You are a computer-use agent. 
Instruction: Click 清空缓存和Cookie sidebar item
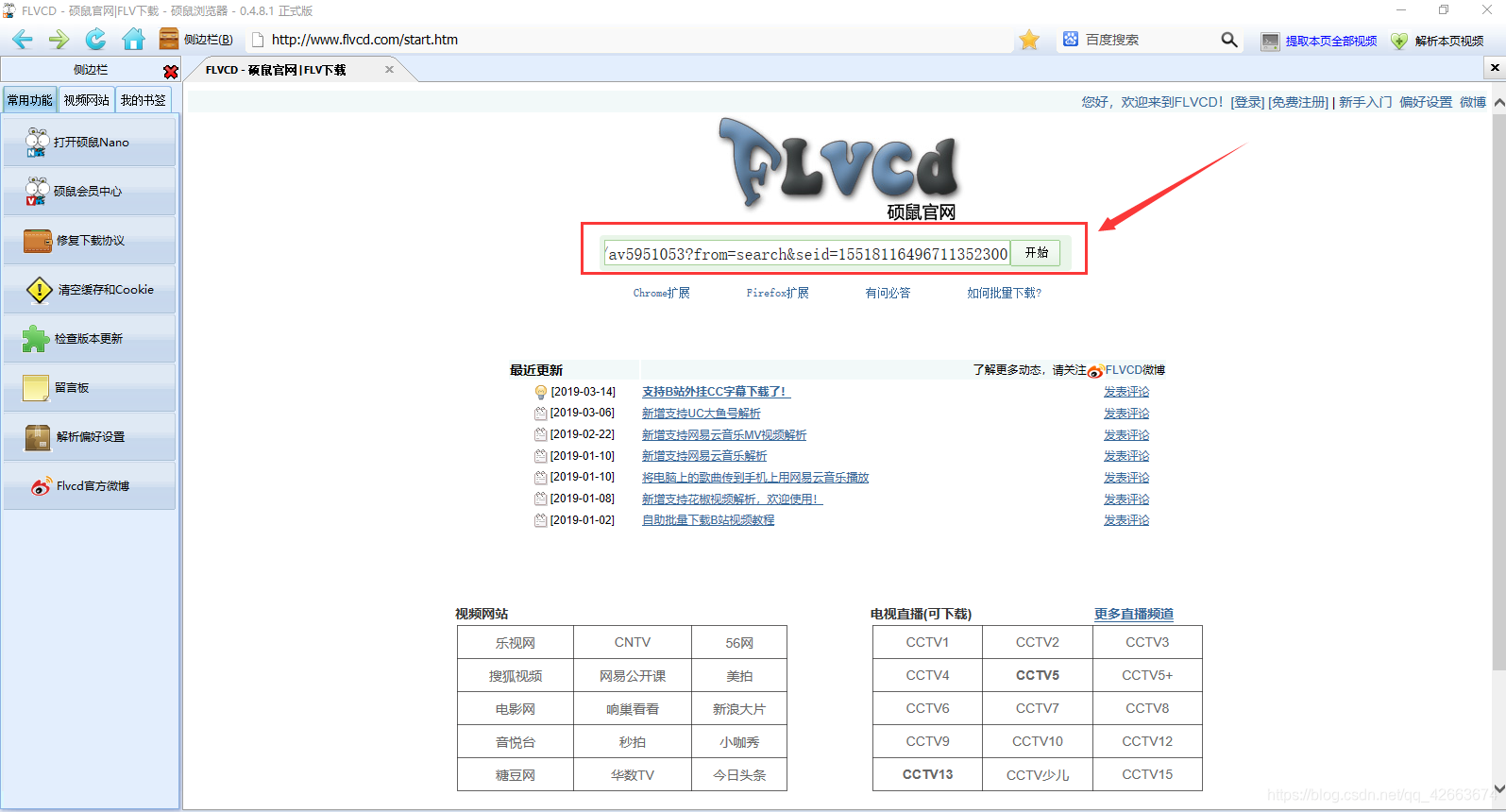pyautogui.click(x=90, y=290)
